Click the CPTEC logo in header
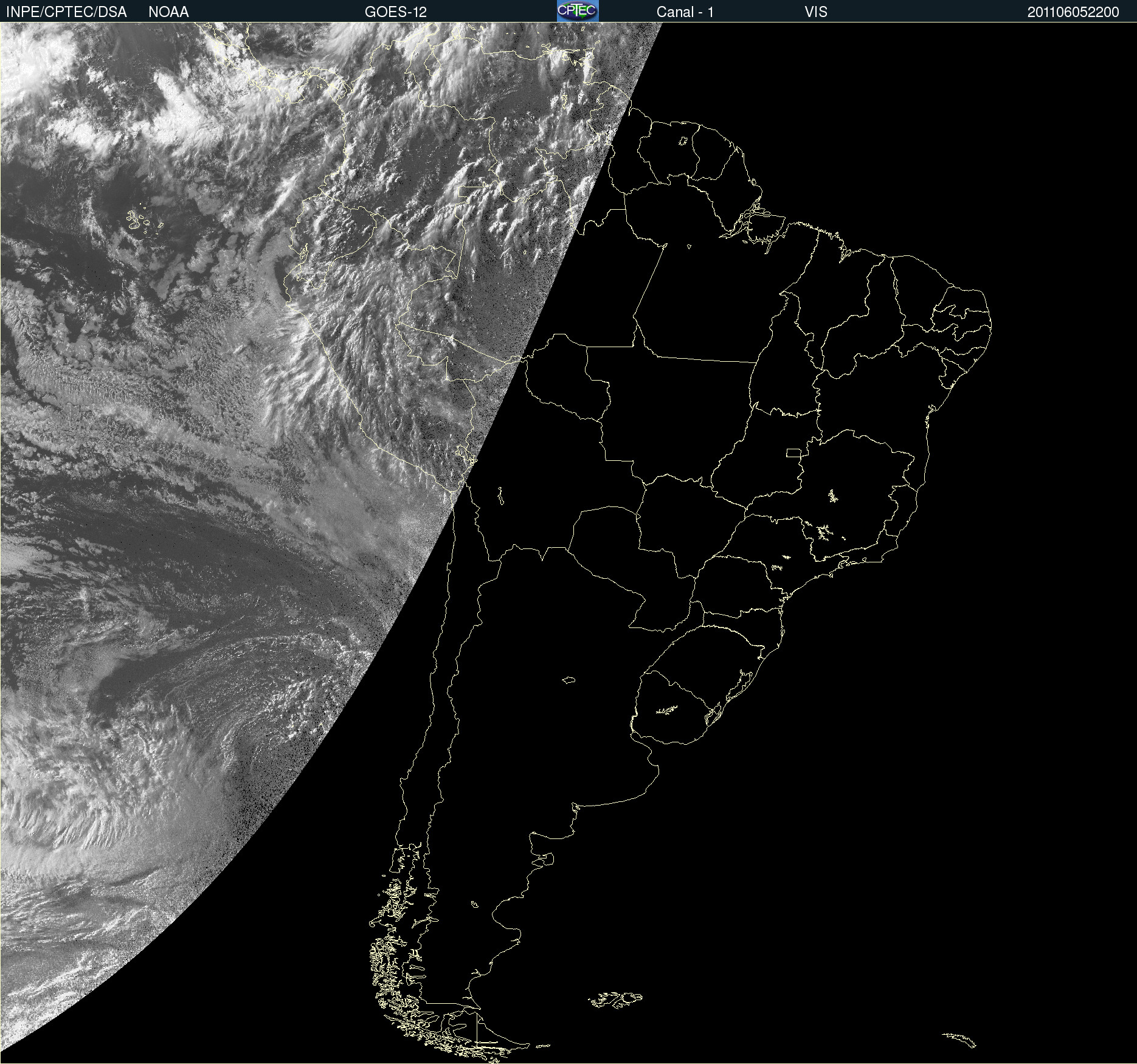The height and width of the screenshot is (1064, 1137). tap(578, 11)
